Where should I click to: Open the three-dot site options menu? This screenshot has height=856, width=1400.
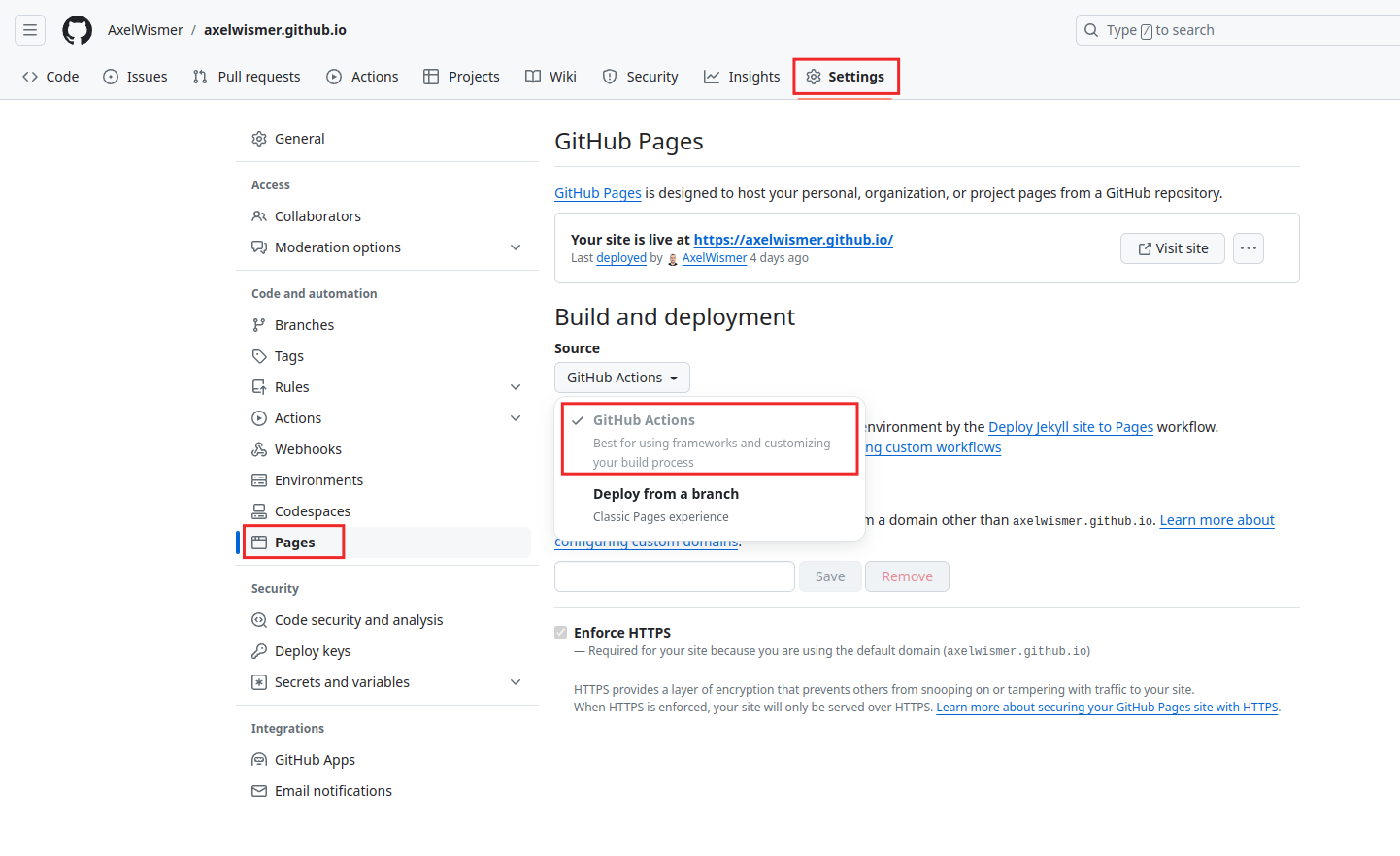coord(1249,248)
